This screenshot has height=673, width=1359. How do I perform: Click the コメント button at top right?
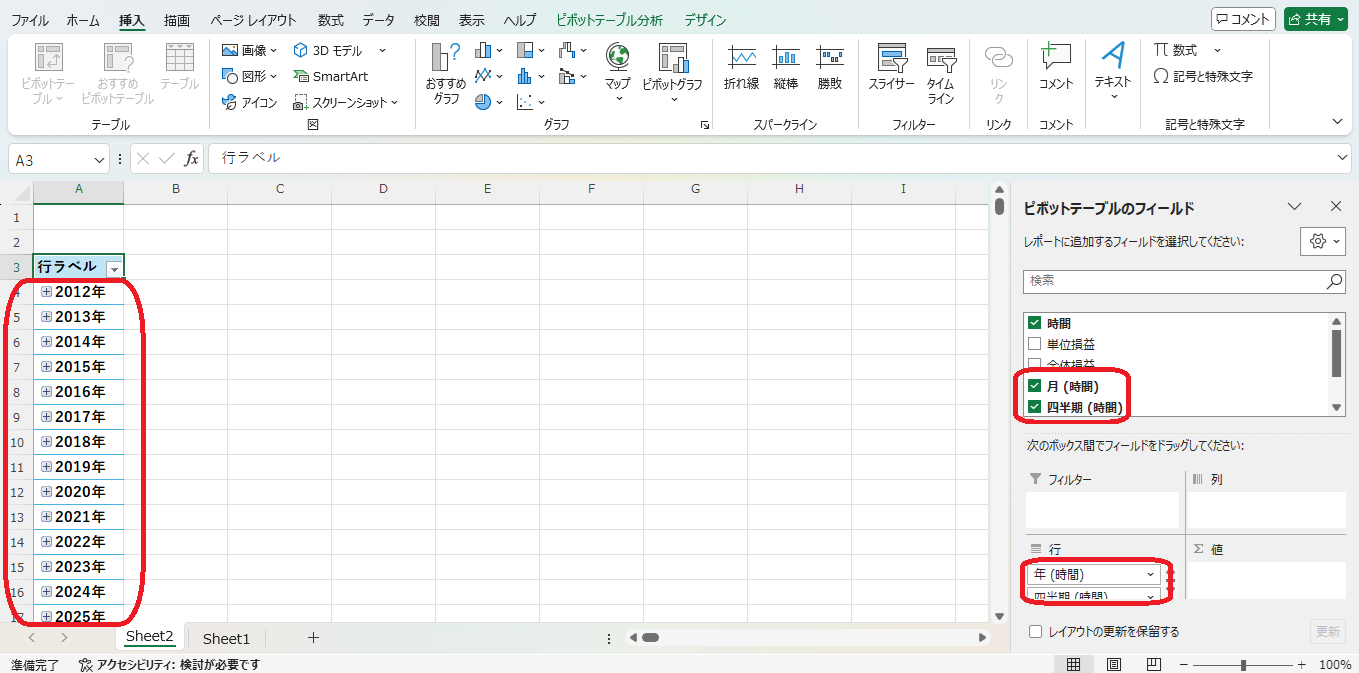[x=1243, y=19]
